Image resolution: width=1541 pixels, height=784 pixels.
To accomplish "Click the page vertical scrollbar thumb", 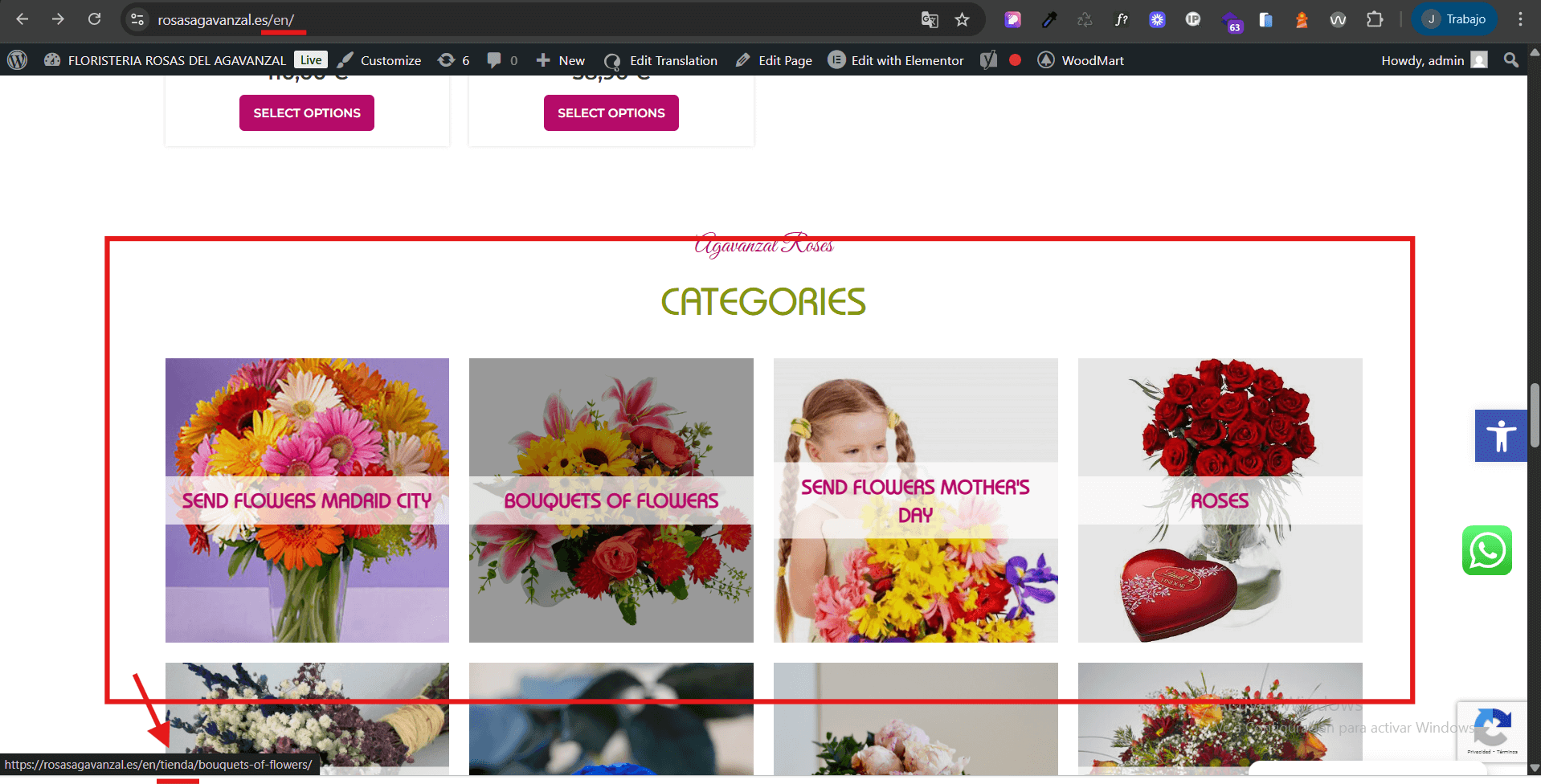I will [1535, 415].
